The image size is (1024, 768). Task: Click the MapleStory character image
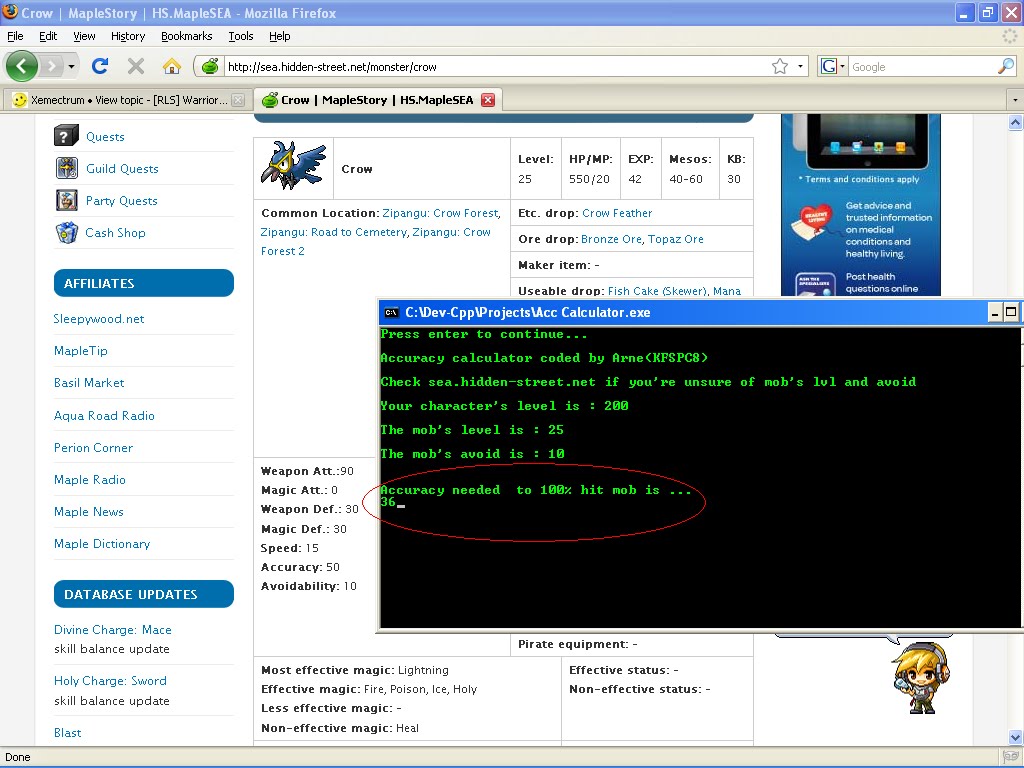(x=921, y=677)
